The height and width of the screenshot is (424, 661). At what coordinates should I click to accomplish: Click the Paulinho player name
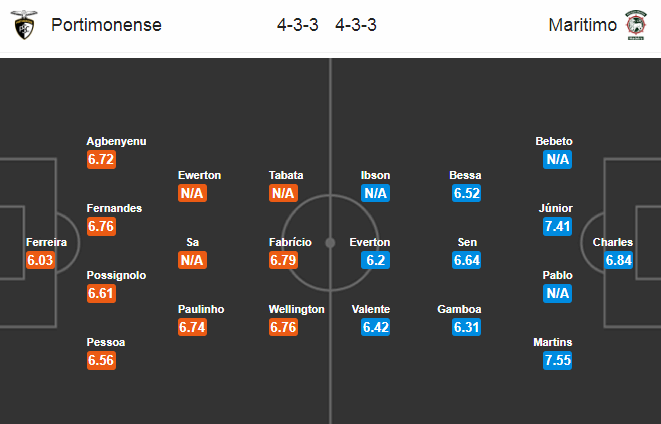(201, 309)
